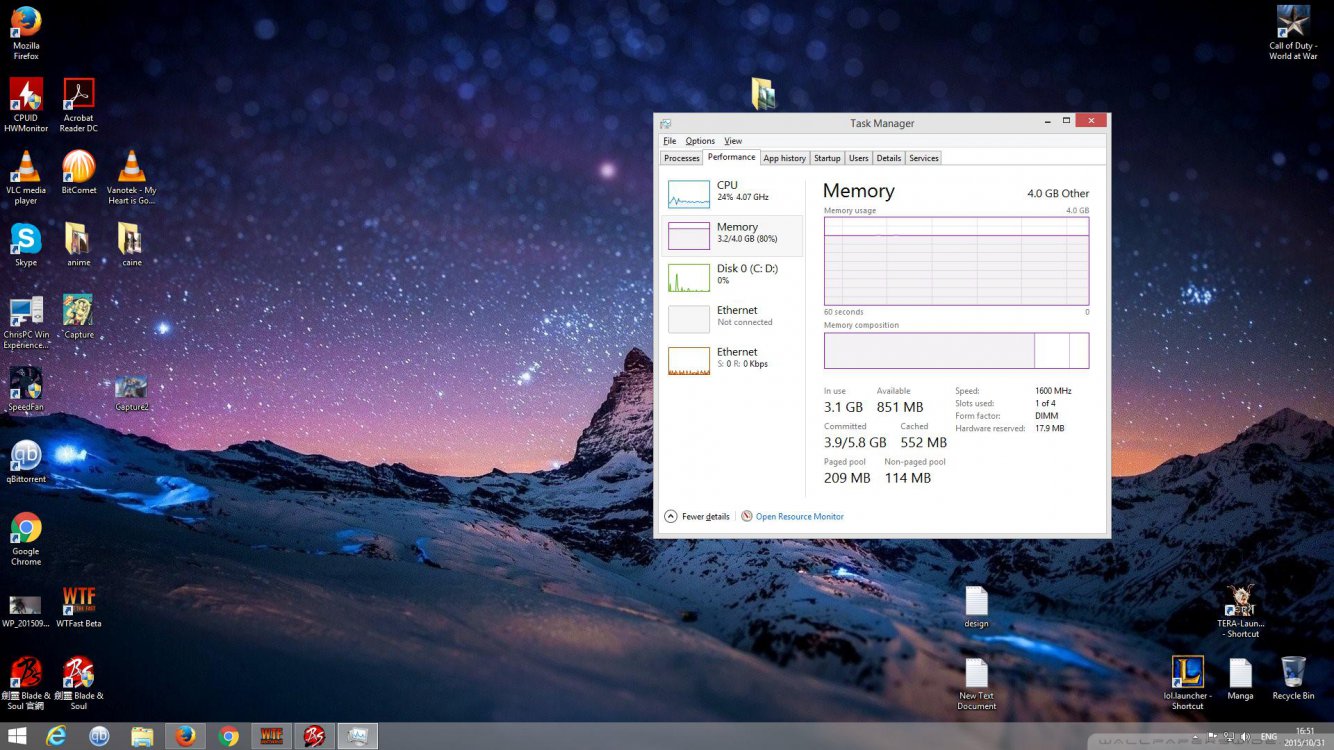Switch to the App history tab

[x=785, y=158]
